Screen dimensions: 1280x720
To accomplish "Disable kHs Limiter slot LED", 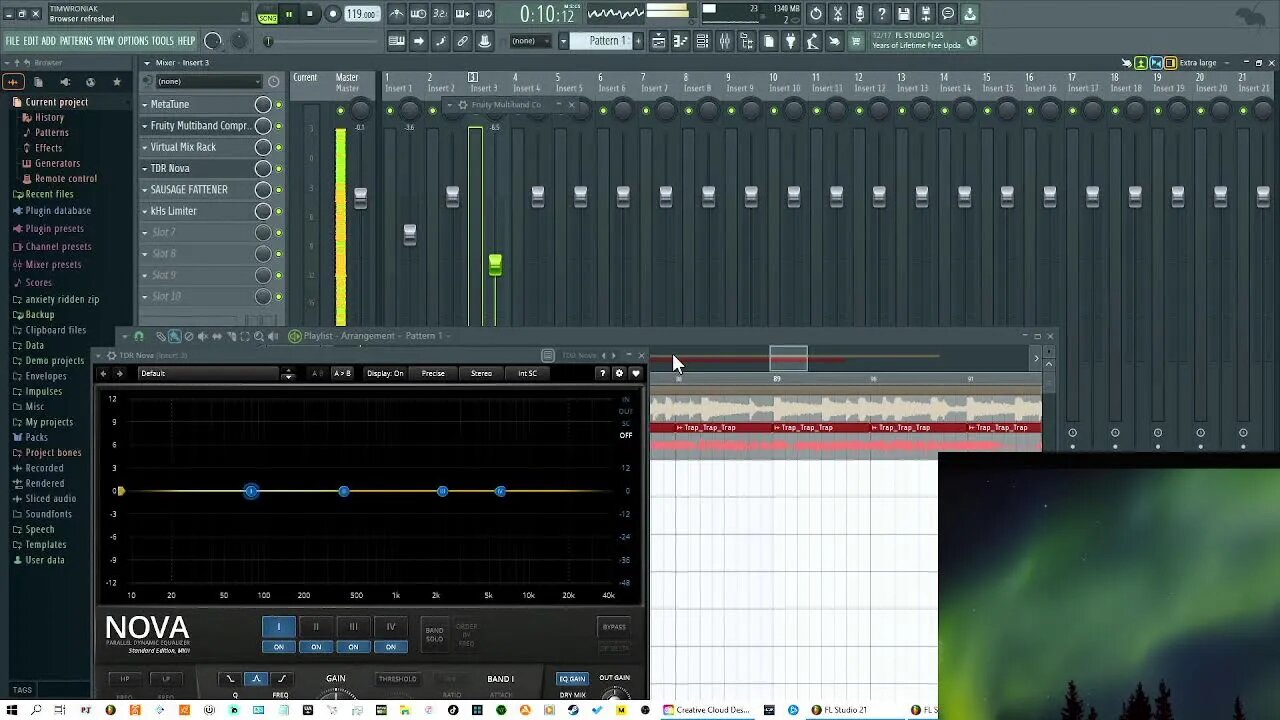I will tap(279, 211).
